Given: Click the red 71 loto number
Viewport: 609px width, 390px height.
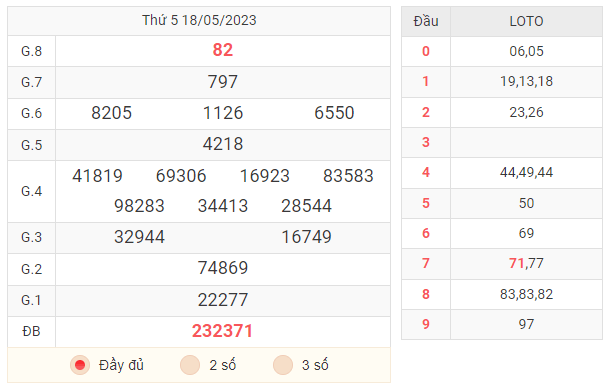Looking at the screenshot, I should coord(517,263).
